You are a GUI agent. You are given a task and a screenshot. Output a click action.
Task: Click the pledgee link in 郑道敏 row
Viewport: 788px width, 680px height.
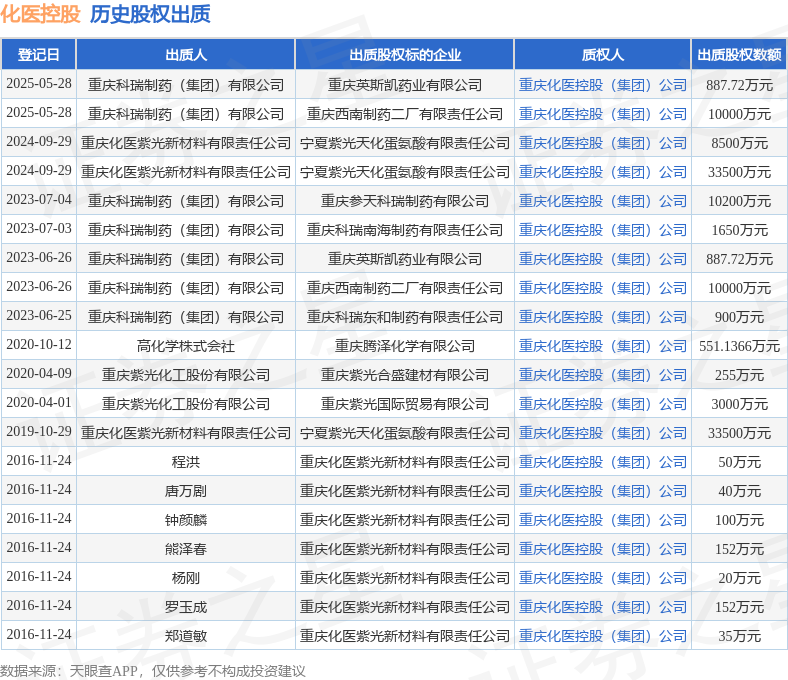click(602, 636)
